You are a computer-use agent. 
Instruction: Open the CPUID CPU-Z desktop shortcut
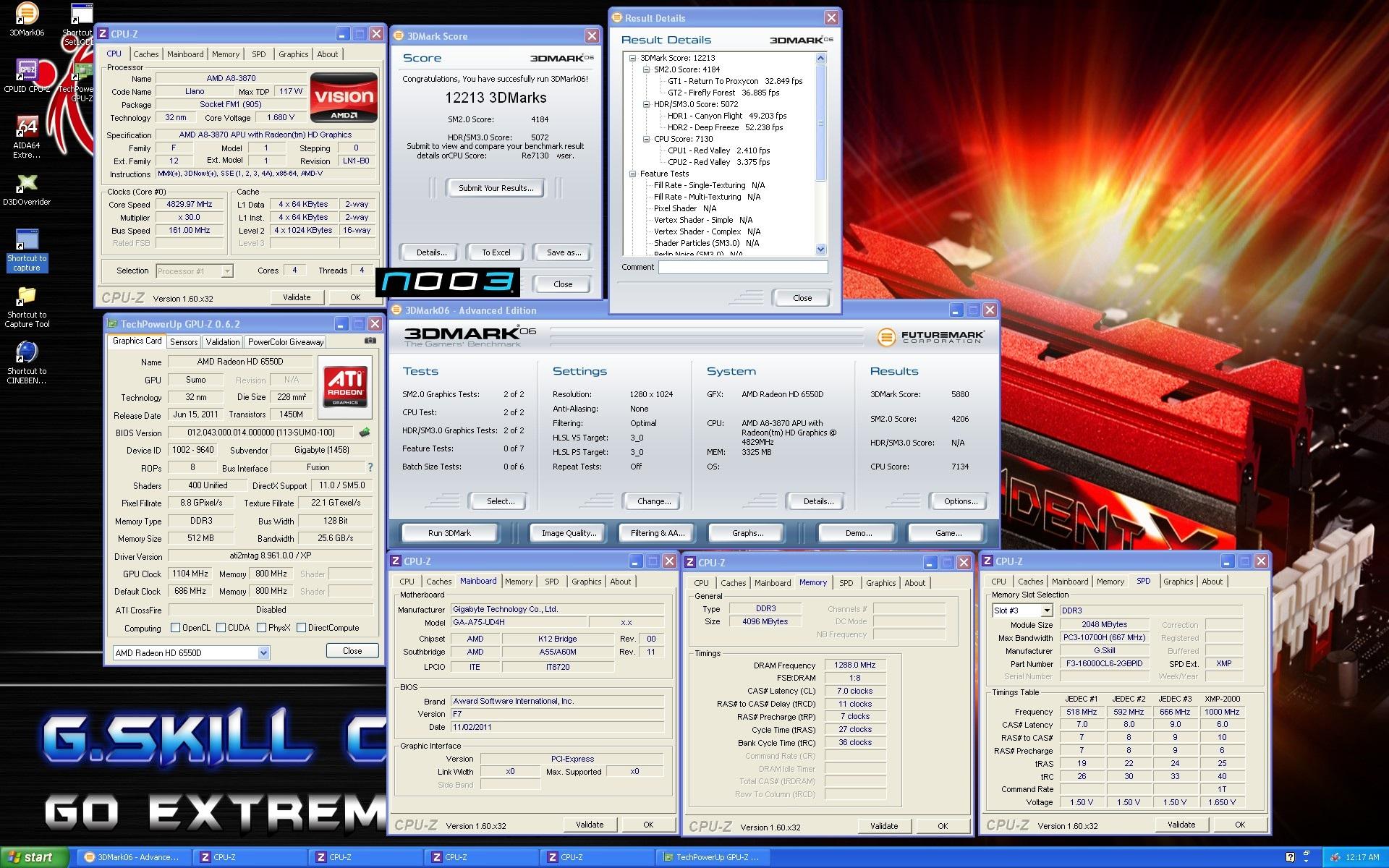pyautogui.click(x=27, y=71)
